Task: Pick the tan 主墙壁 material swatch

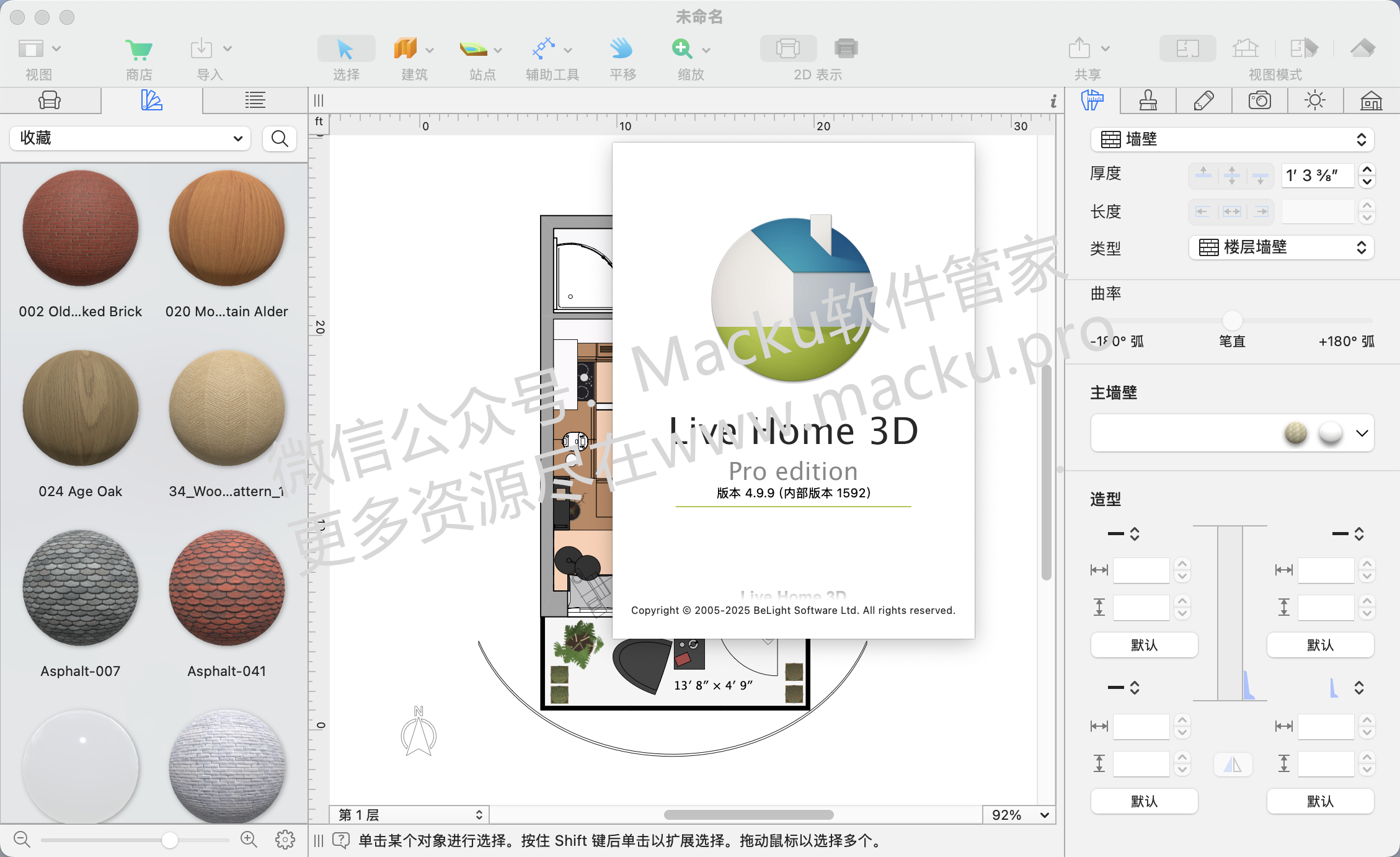Action: [1296, 433]
